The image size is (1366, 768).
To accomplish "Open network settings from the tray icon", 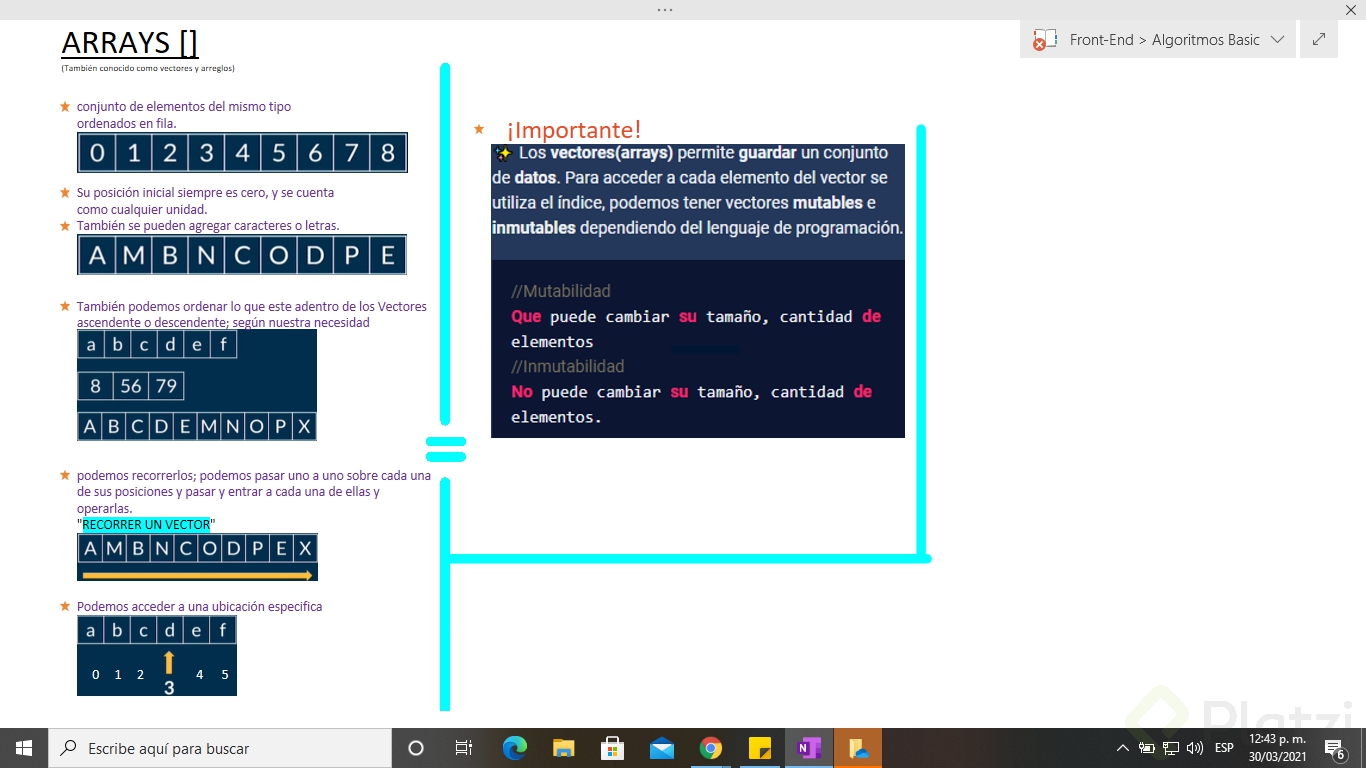I will point(1171,748).
